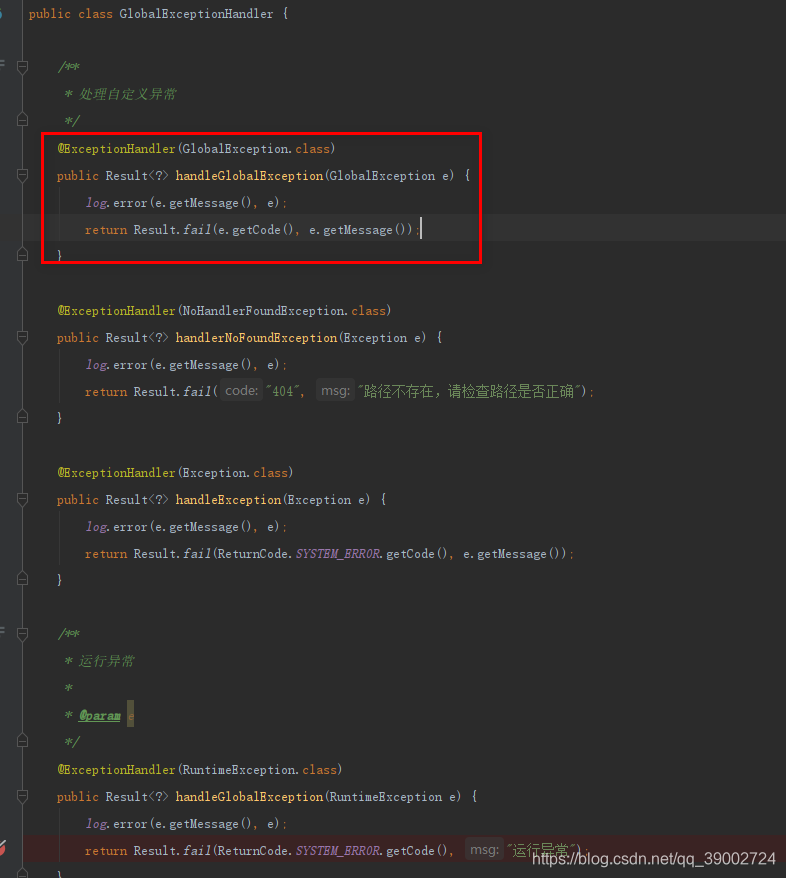Click e.getCode() in the first return statement
This screenshot has height=878, width=786.
coord(255,230)
